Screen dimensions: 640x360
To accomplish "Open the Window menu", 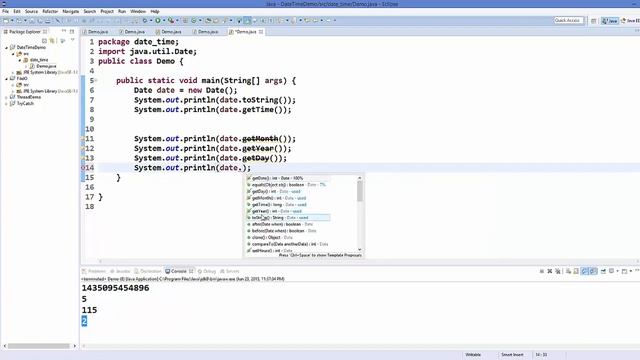I will click(x=138, y=11).
